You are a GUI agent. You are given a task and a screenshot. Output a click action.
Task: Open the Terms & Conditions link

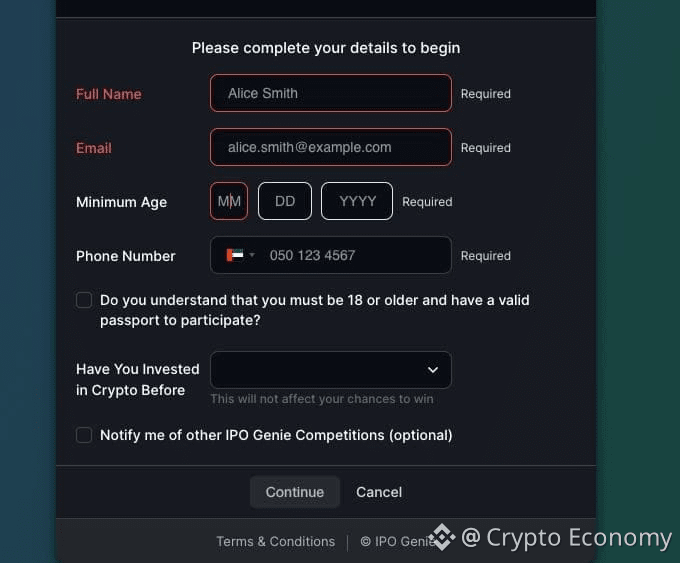275,541
